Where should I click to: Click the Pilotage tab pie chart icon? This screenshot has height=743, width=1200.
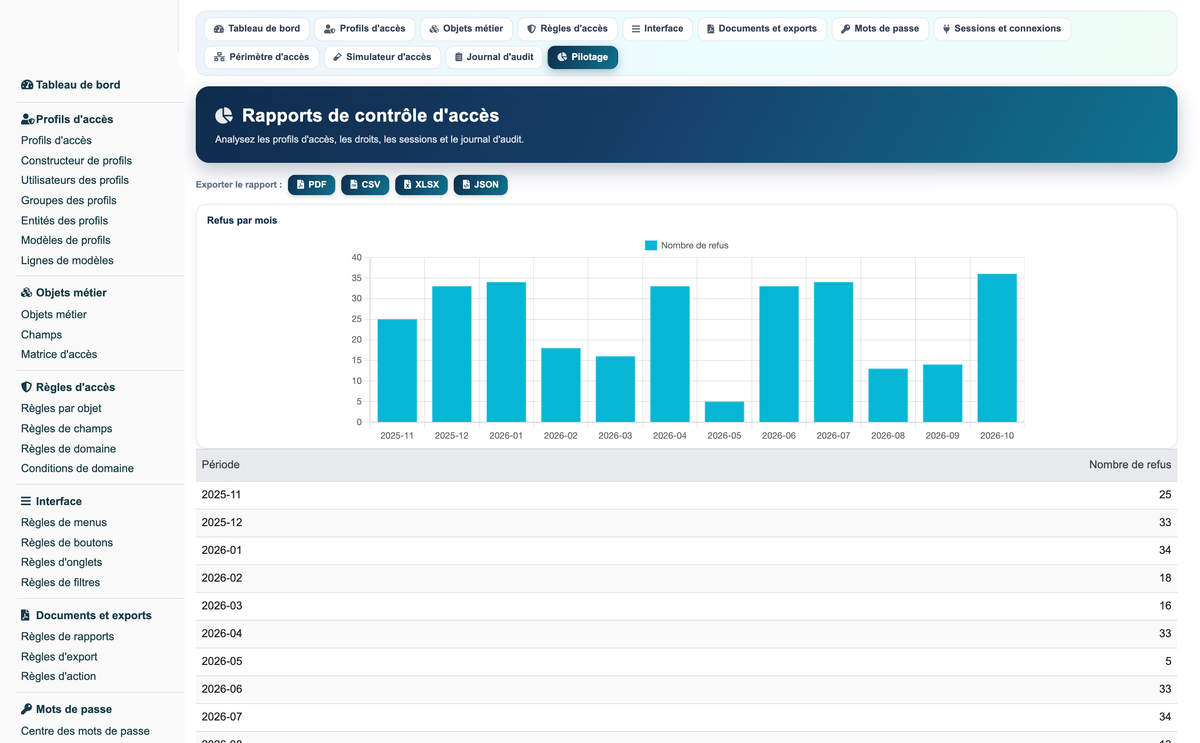point(562,57)
